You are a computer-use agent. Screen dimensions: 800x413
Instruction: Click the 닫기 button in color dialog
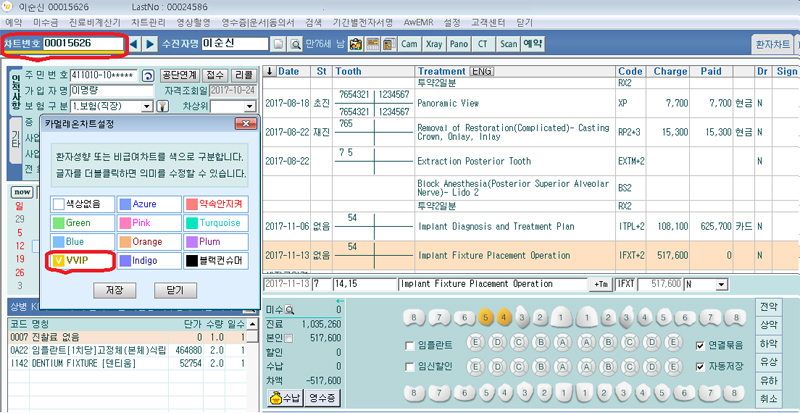[175, 289]
